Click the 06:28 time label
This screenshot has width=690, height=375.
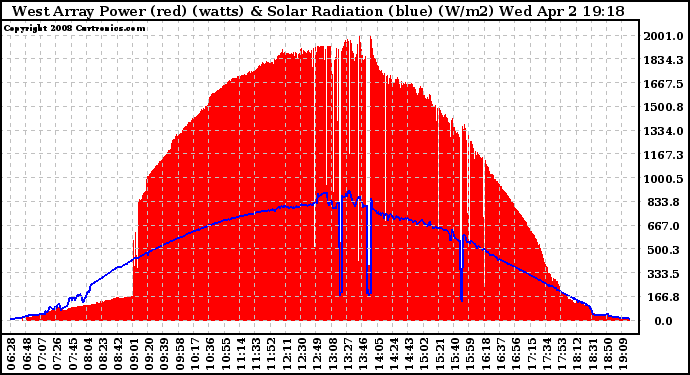click(11, 354)
